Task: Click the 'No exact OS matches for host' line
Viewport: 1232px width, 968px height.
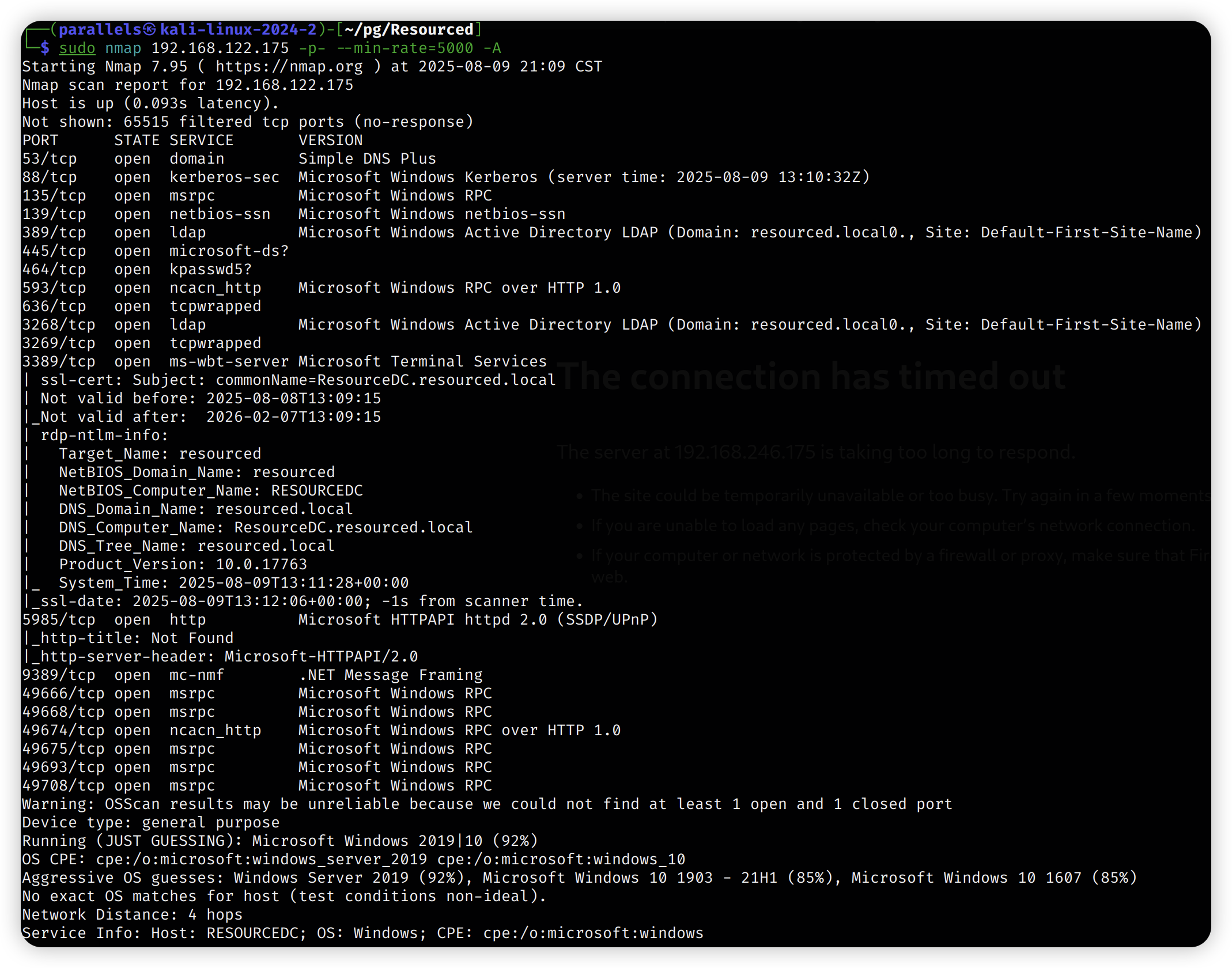Action: (285, 897)
